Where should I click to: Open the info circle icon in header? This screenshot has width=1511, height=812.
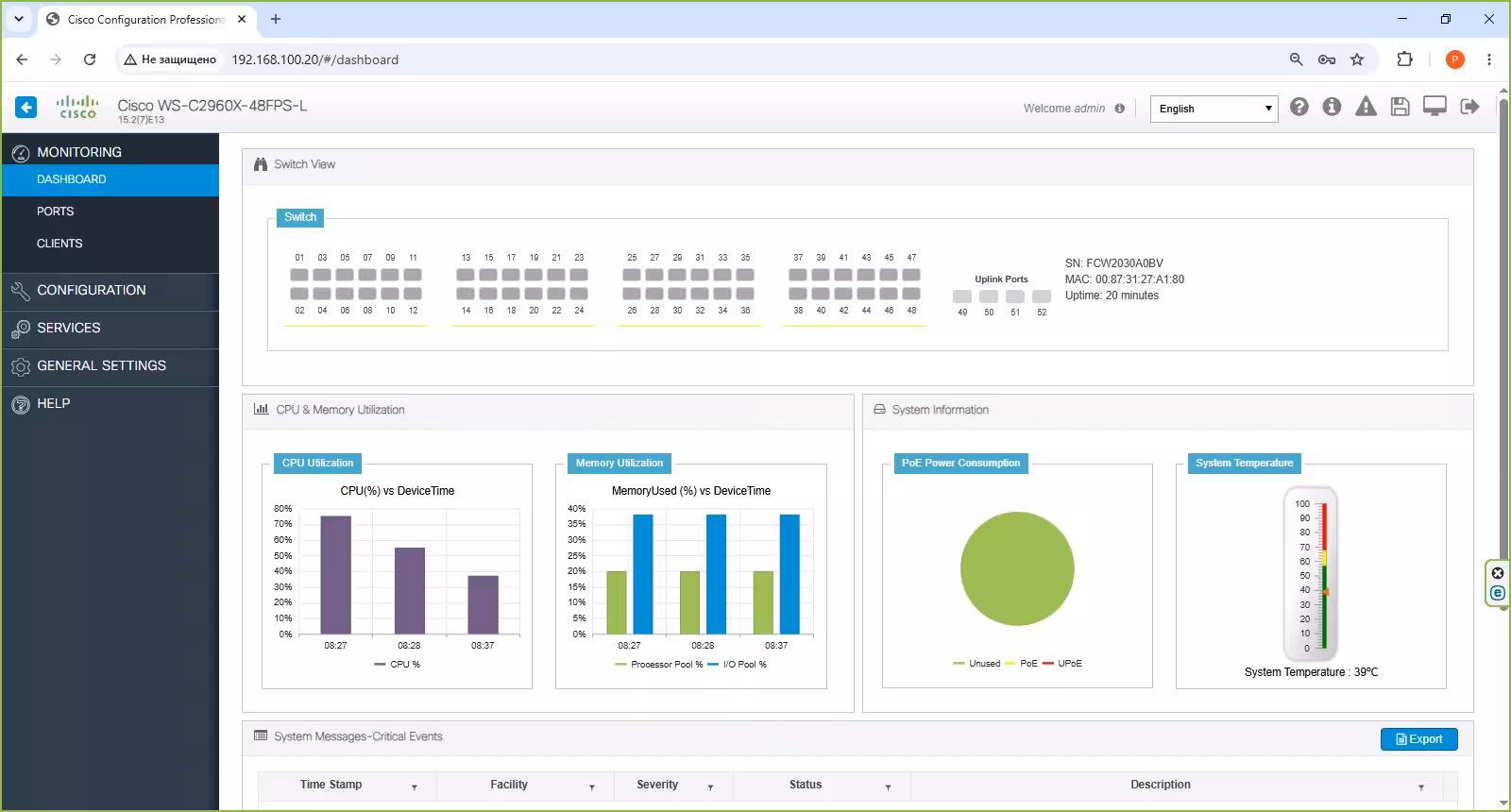[1332, 107]
